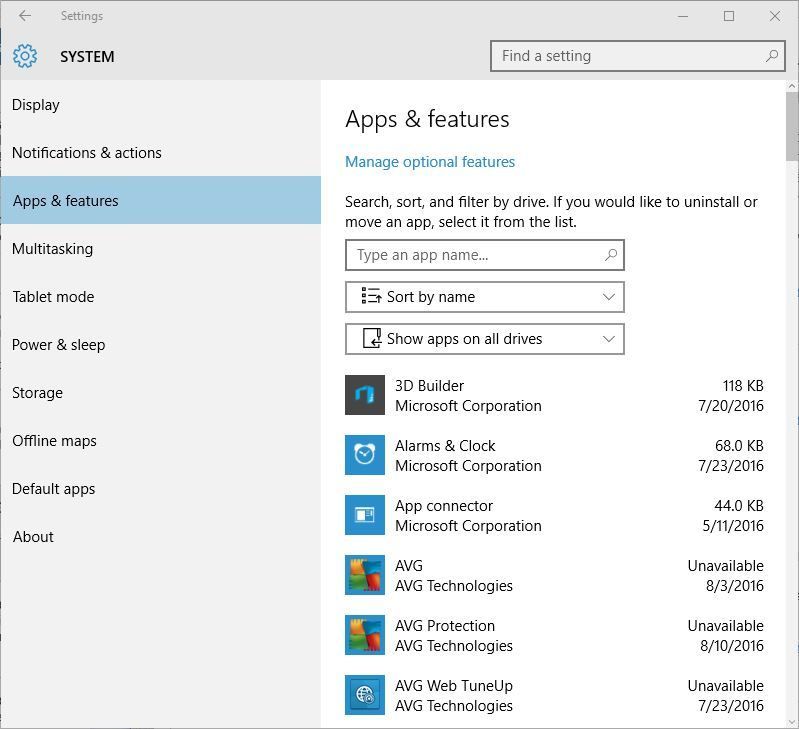The image size is (799, 729).
Task: Click the AVG Web TuneUp app icon
Action: click(x=365, y=695)
